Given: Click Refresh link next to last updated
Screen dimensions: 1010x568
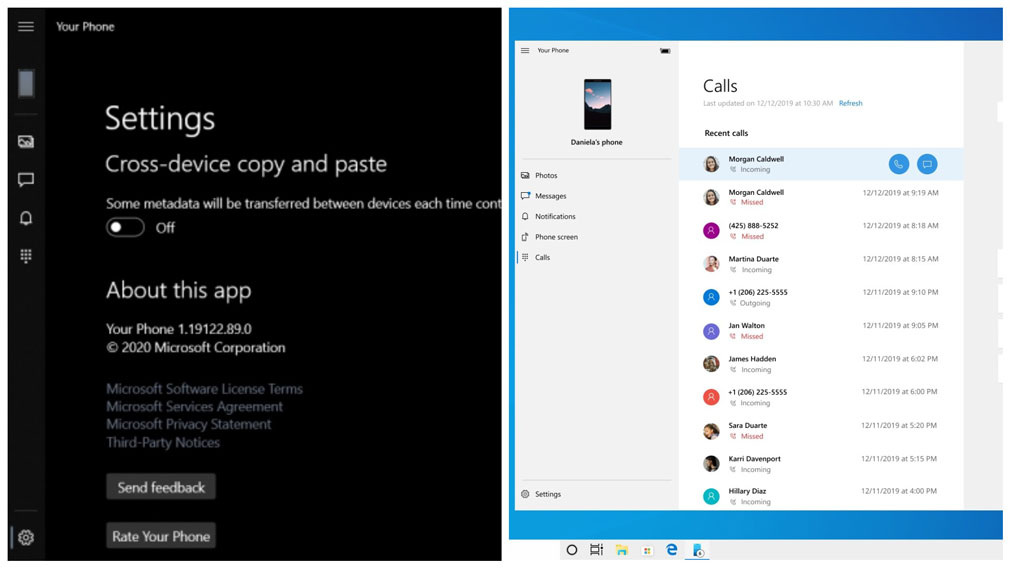Looking at the screenshot, I should 850,103.
